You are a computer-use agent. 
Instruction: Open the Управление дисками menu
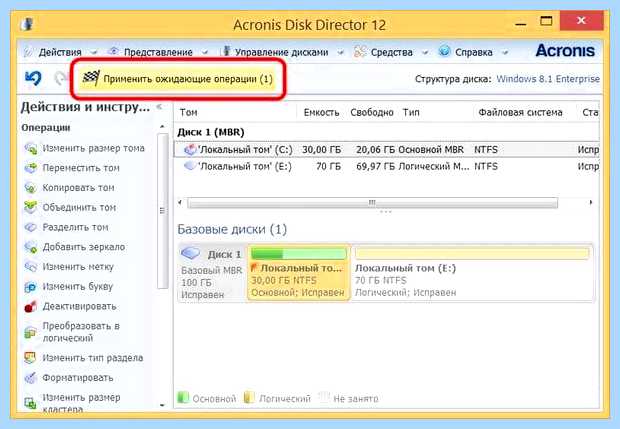pos(282,52)
